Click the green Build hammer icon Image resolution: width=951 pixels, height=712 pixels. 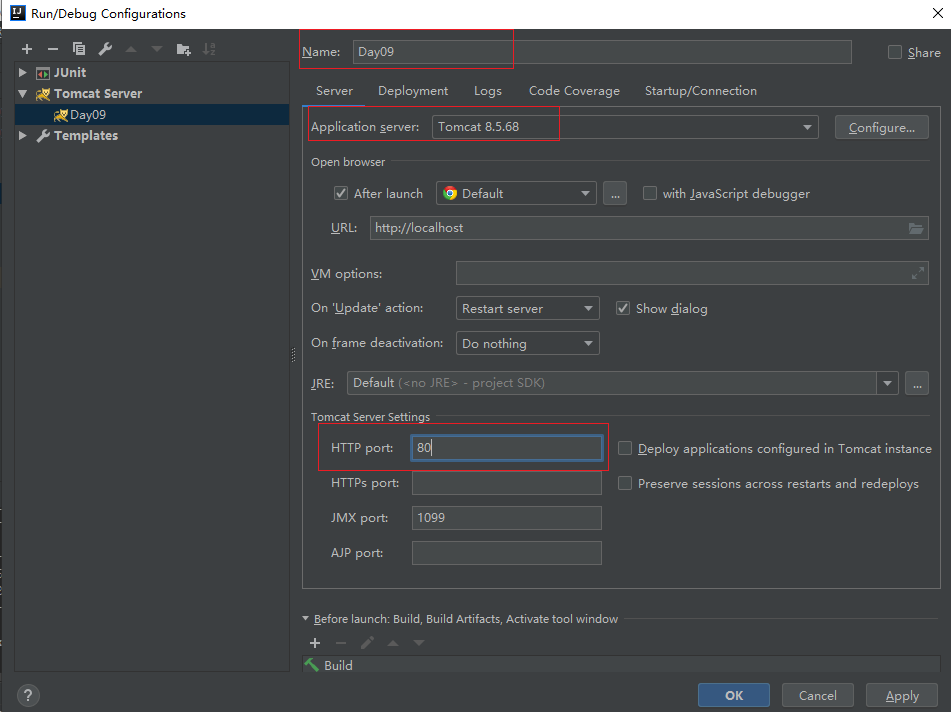click(x=312, y=665)
